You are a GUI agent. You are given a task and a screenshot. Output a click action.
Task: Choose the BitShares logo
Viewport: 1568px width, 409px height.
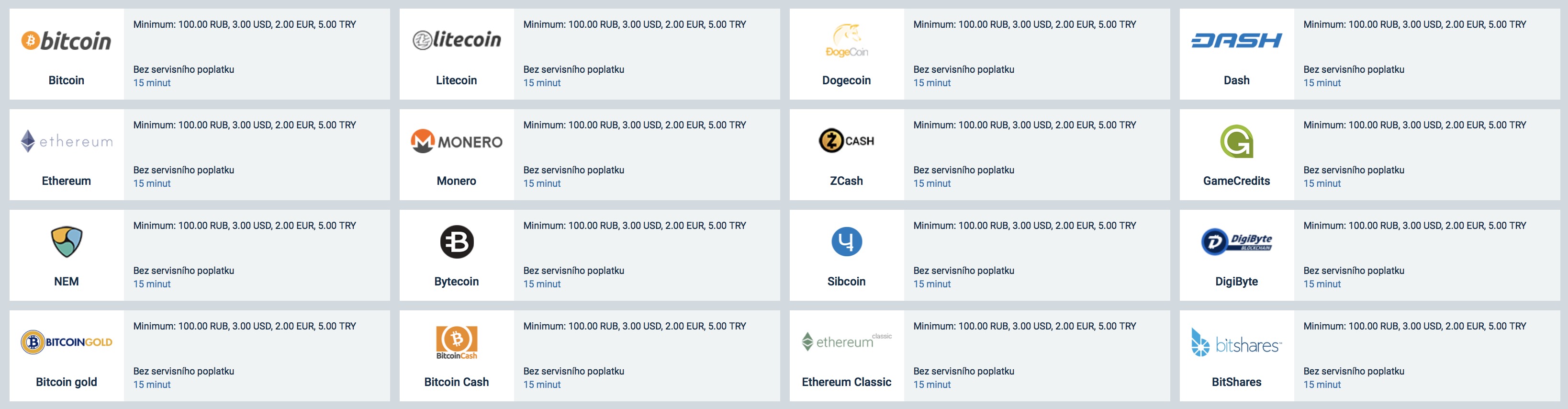1236,342
